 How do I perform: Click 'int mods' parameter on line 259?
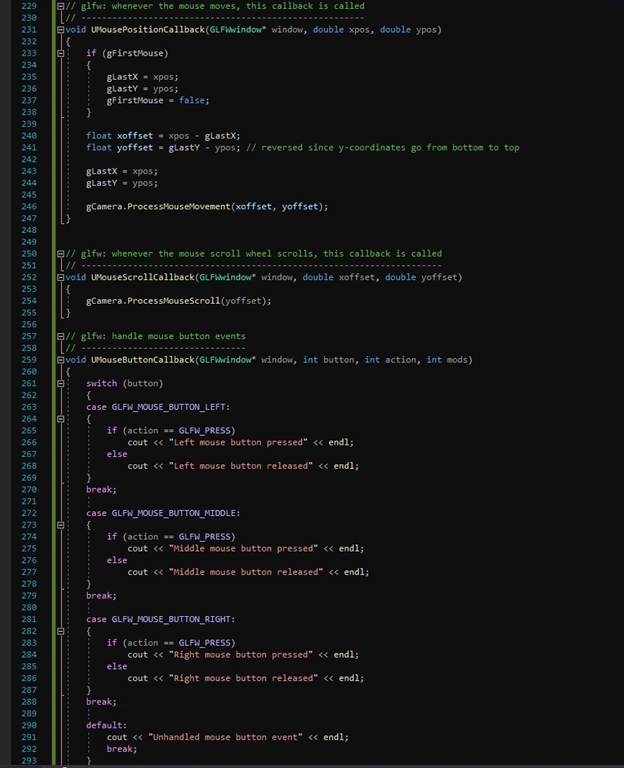click(447, 360)
